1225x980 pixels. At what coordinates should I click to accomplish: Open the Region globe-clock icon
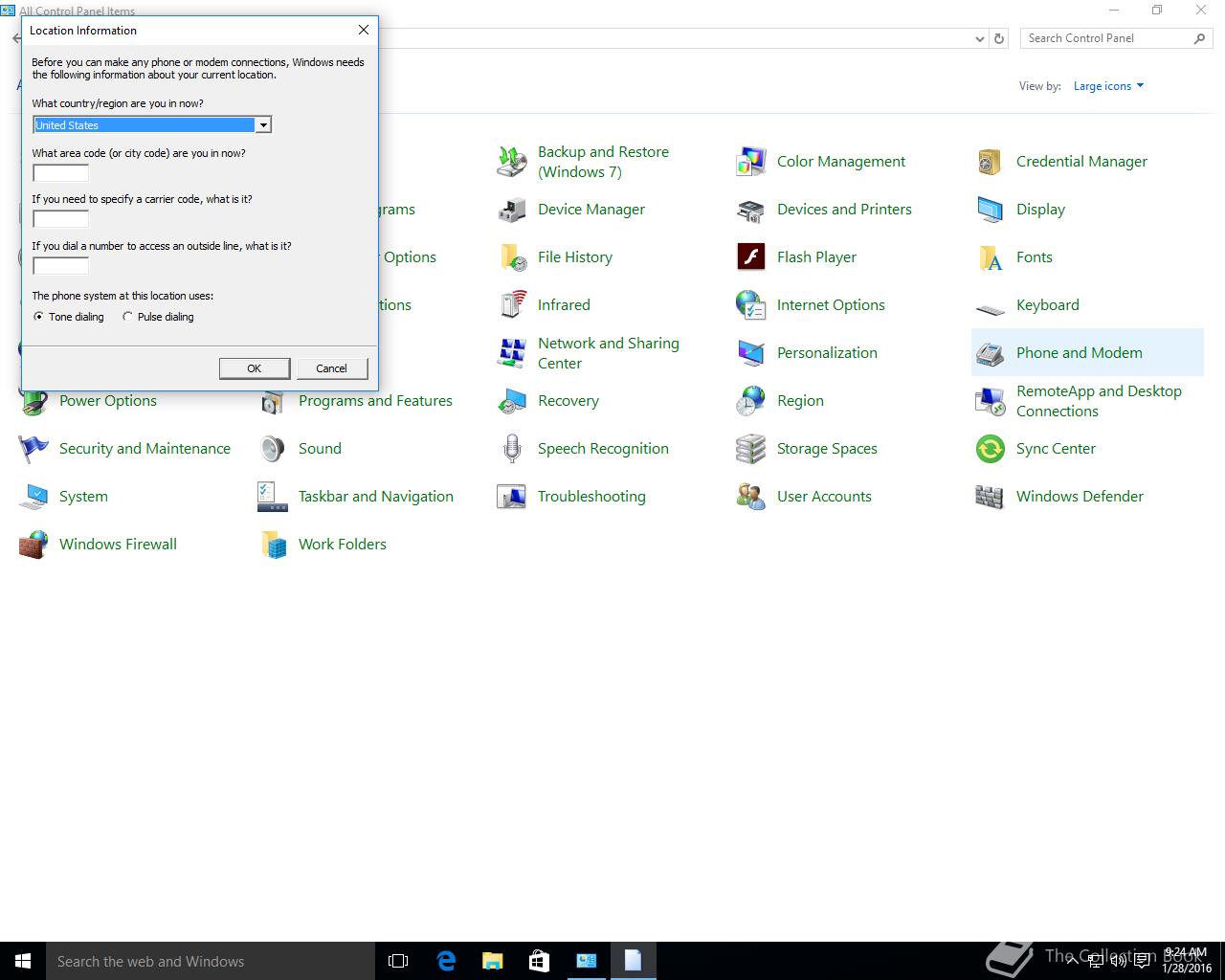[x=751, y=401]
